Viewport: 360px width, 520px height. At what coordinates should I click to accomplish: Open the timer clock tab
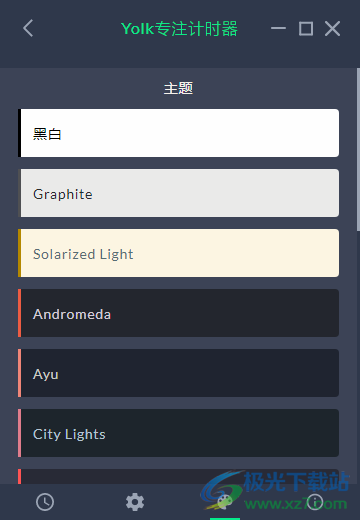tap(45, 502)
